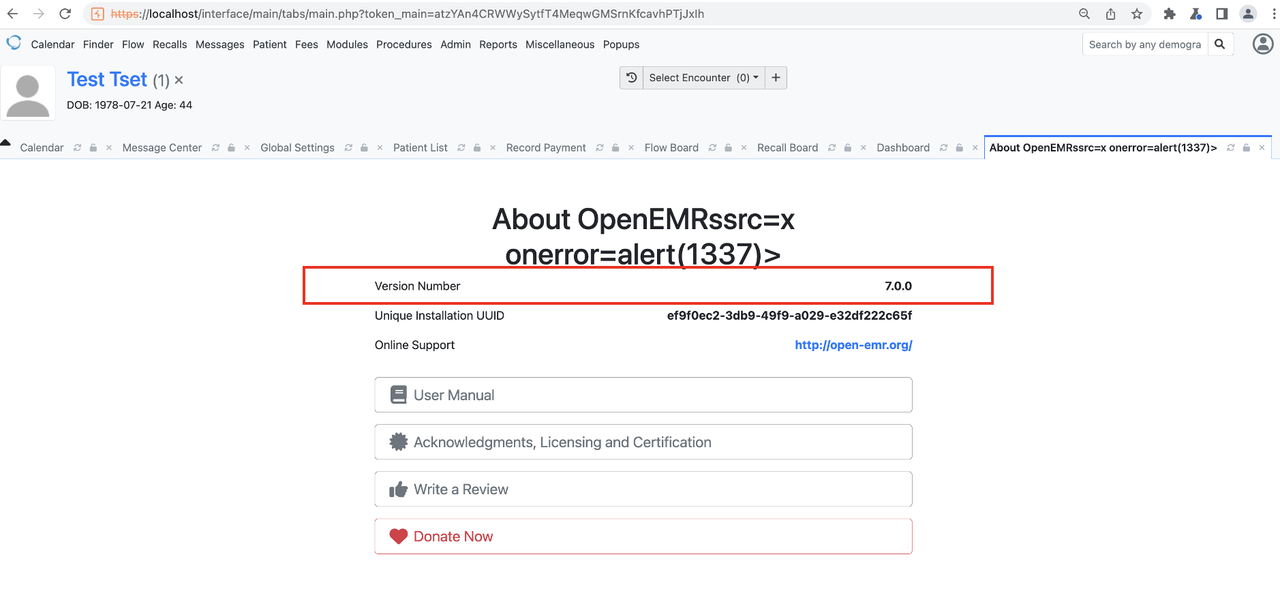This screenshot has height=600, width=1280.
Task: Lock the Record Payment tab
Action: (615, 148)
